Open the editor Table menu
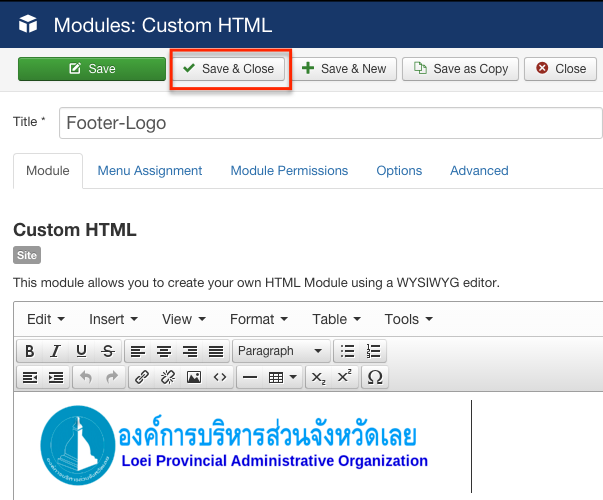This screenshot has height=500, width=603. 336,319
